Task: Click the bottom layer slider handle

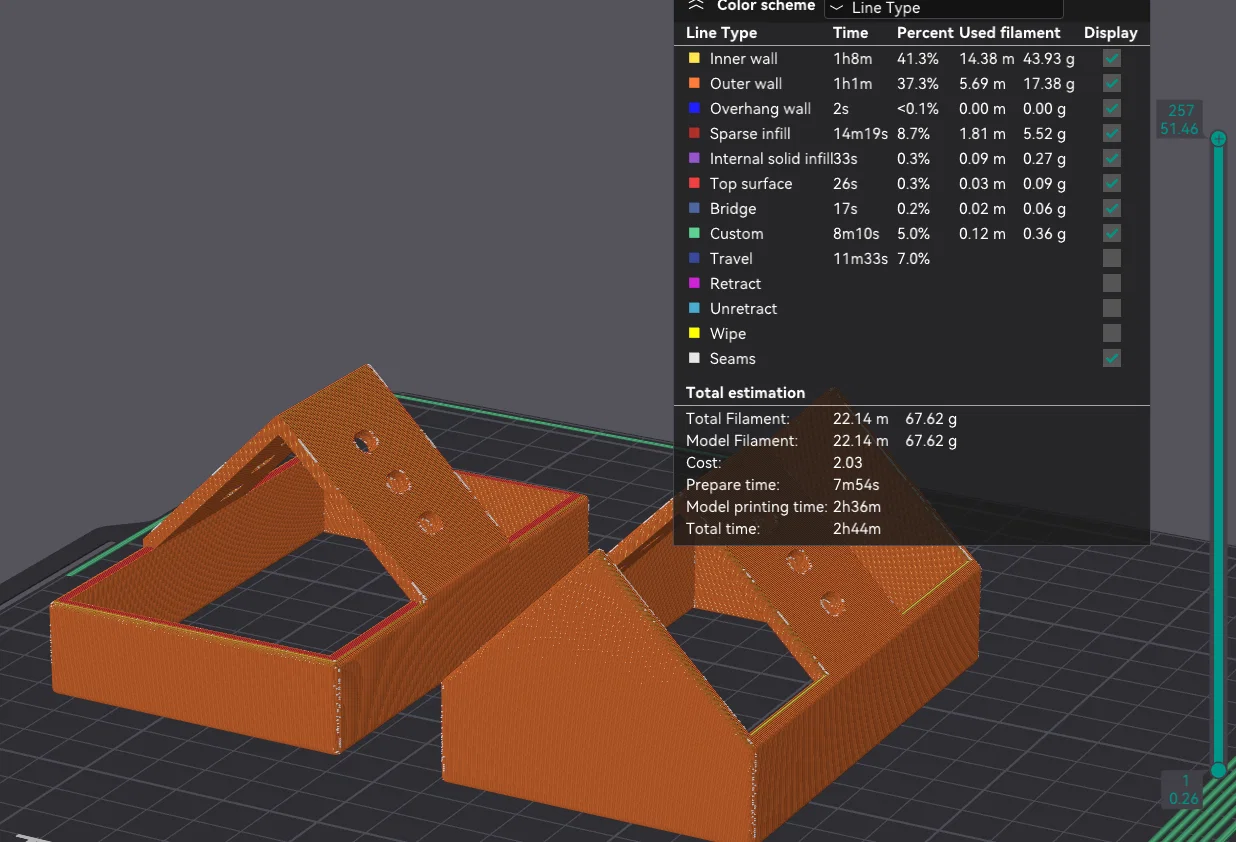Action: point(1218,770)
